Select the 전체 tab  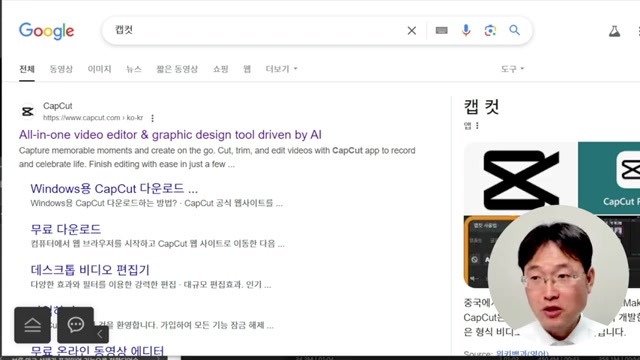click(27, 69)
